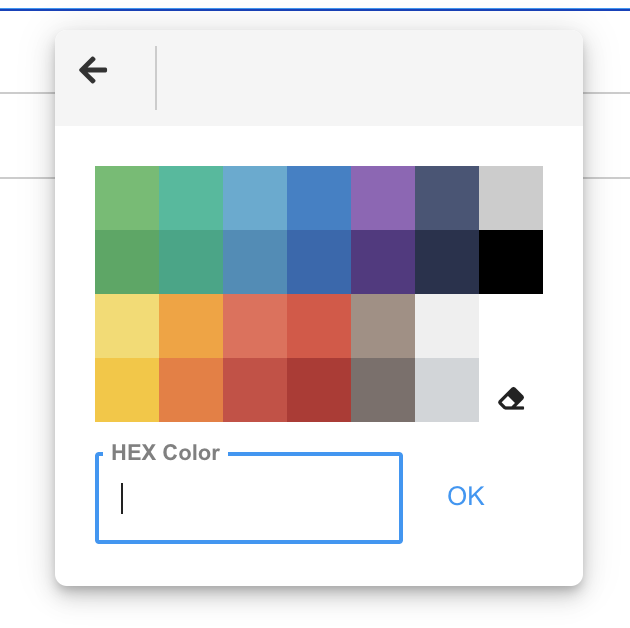Image resolution: width=630 pixels, height=628 pixels.
Task: Choose the bright orange swatch in third row
Action: tap(191, 326)
